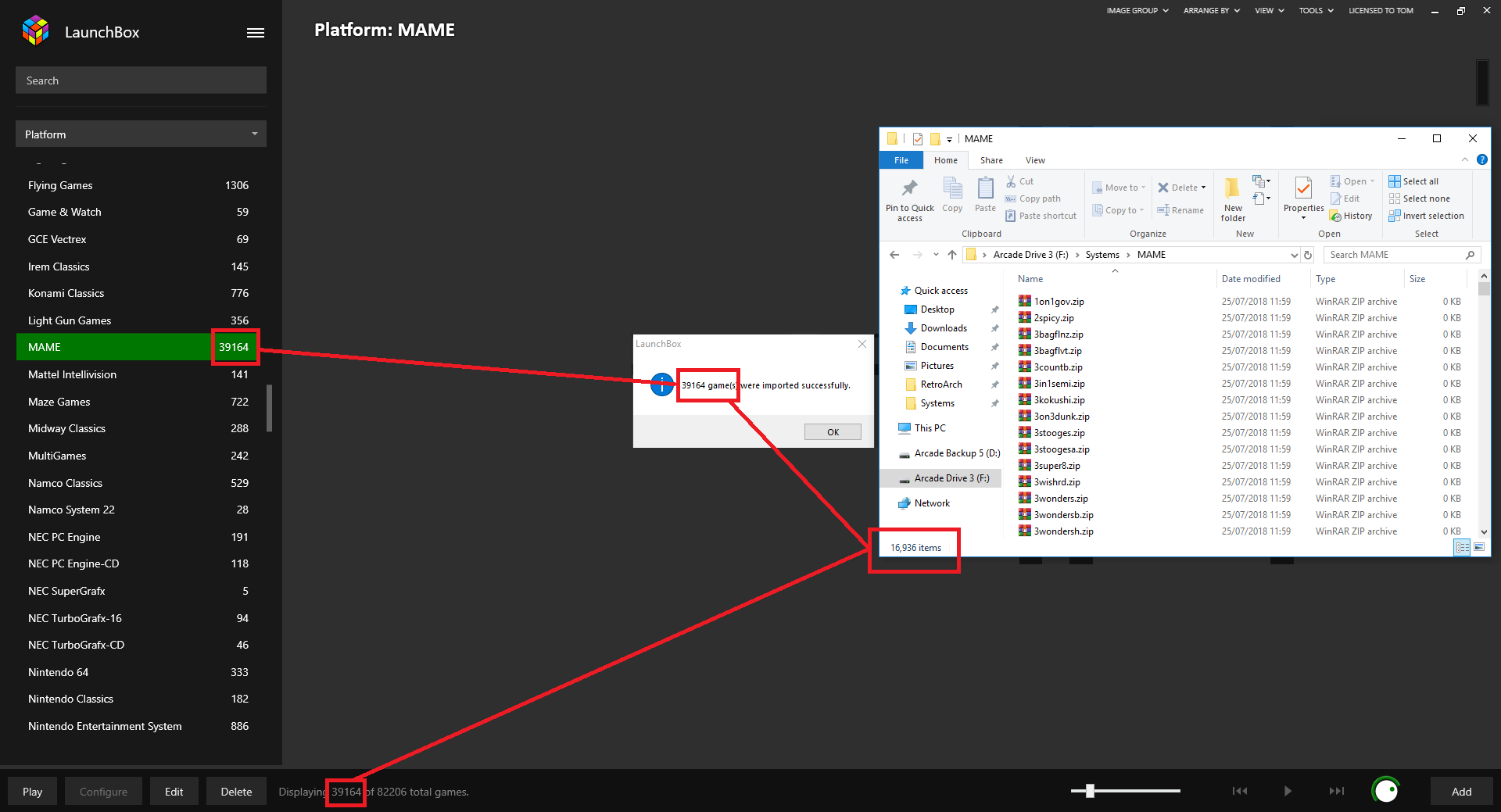The height and width of the screenshot is (812, 1501).
Task: Open Properties in Explorer ribbon
Action: [x=1303, y=199]
